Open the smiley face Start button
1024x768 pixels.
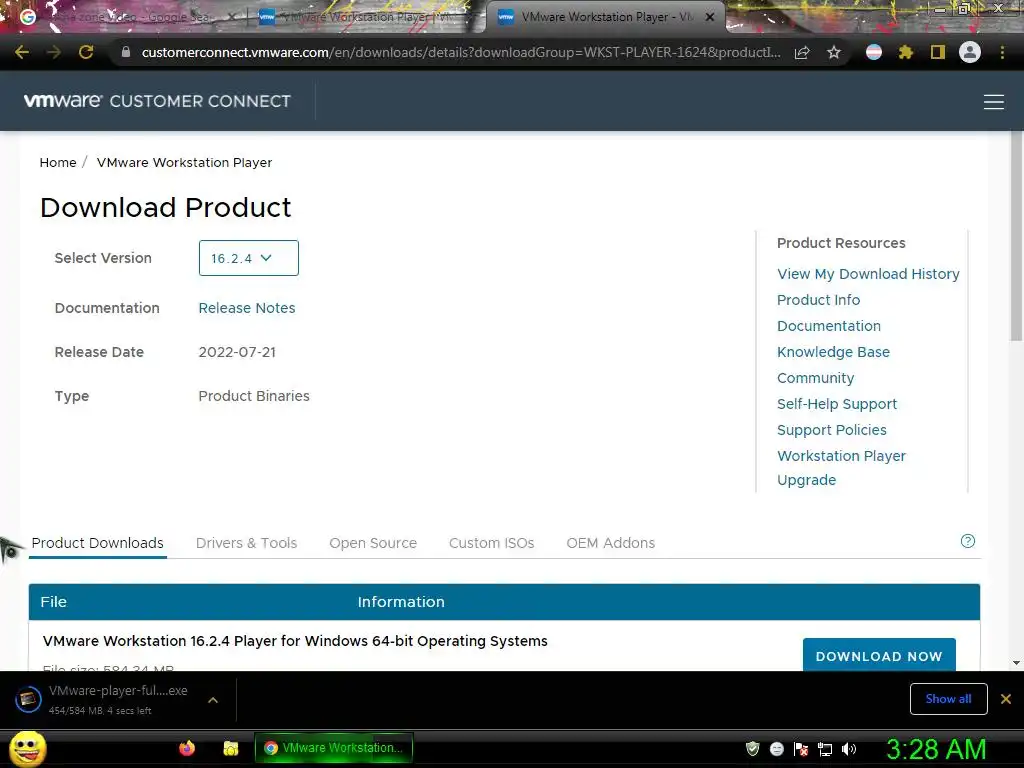(x=27, y=748)
